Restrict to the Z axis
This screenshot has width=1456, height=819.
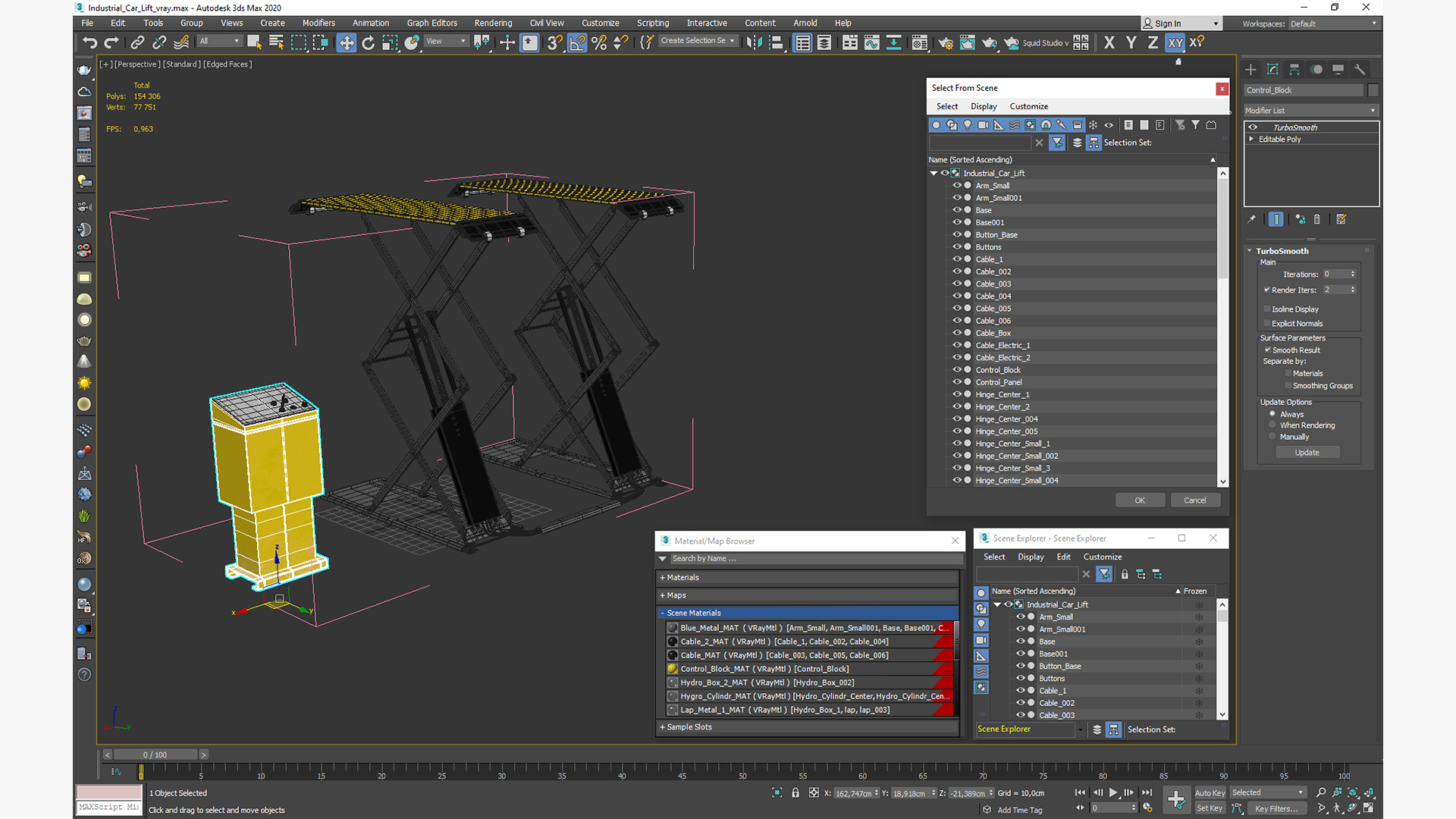click(x=1153, y=42)
